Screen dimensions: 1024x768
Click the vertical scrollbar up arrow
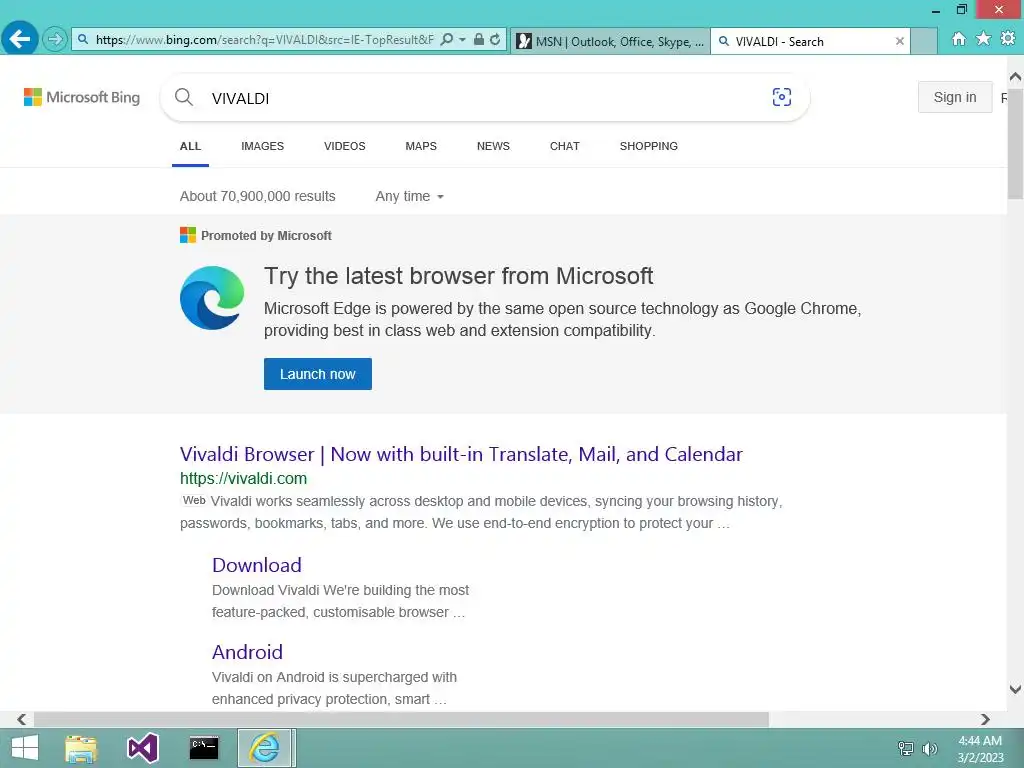(1016, 77)
